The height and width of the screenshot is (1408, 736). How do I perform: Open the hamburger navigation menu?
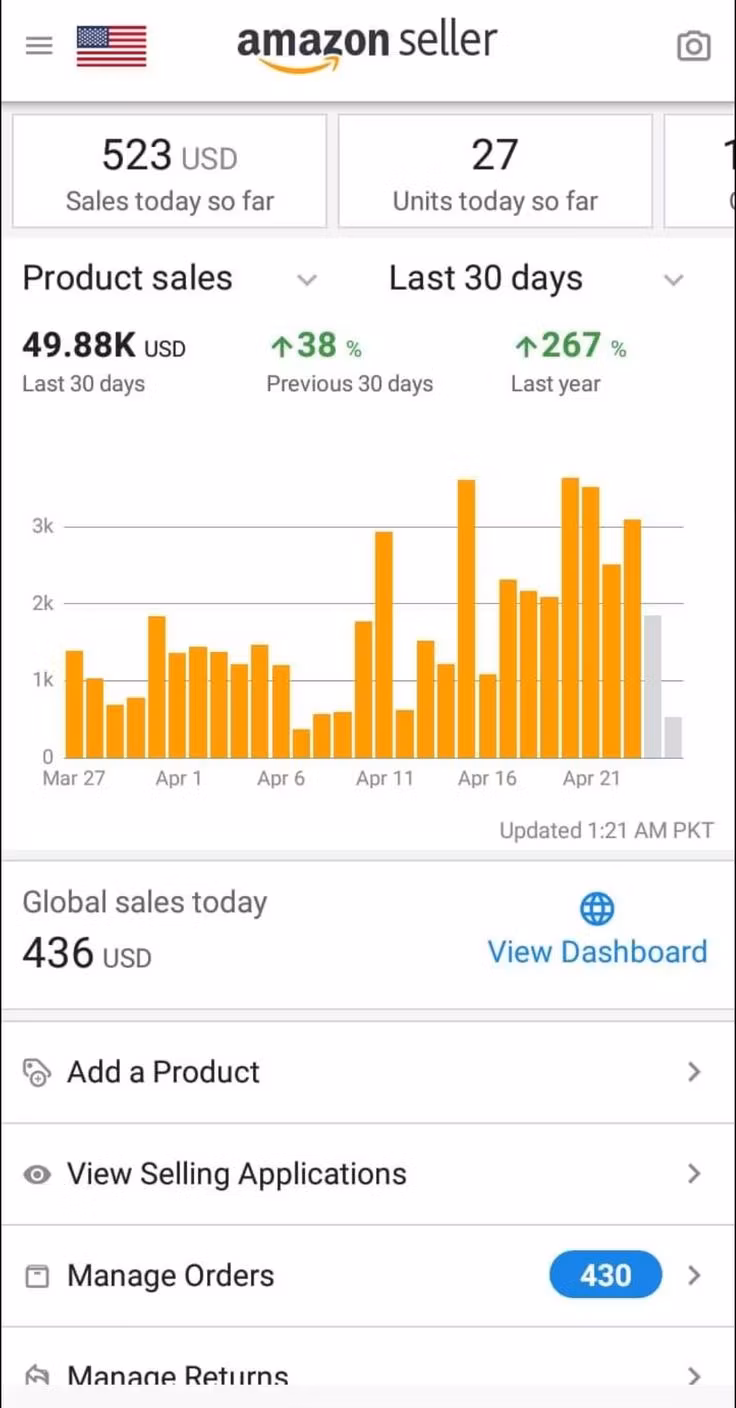39,46
